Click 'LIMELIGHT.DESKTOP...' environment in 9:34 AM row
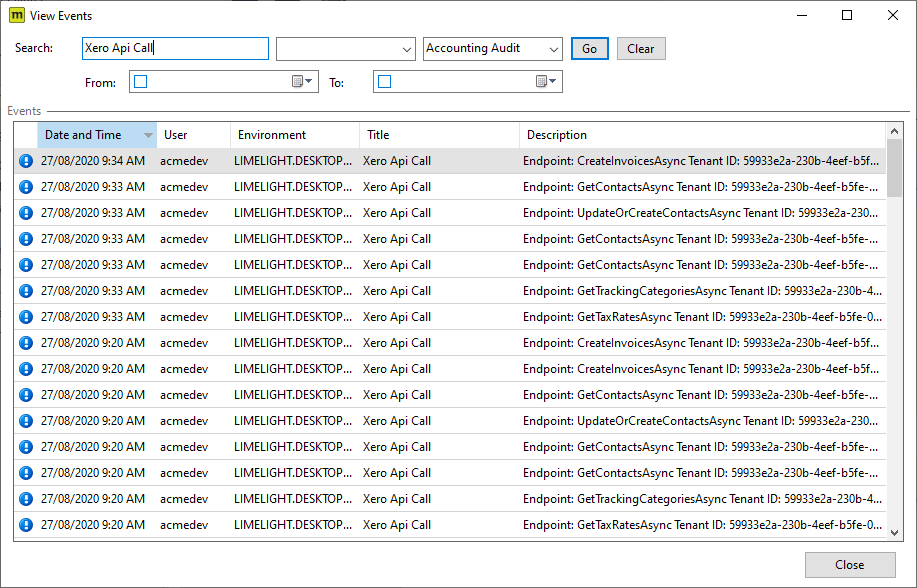 point(293,161)
